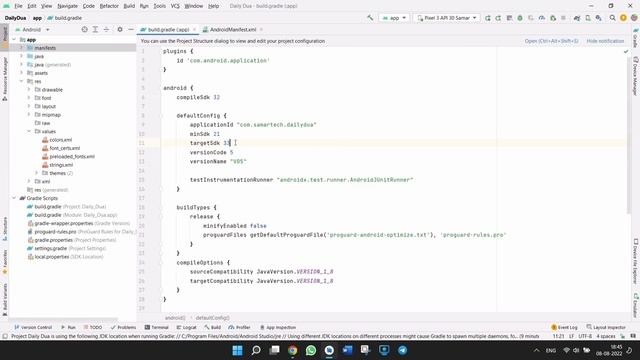Viewport: 640px width, 360px height.
Task: Click Select Opened File target icon
Action: [84, 29]
